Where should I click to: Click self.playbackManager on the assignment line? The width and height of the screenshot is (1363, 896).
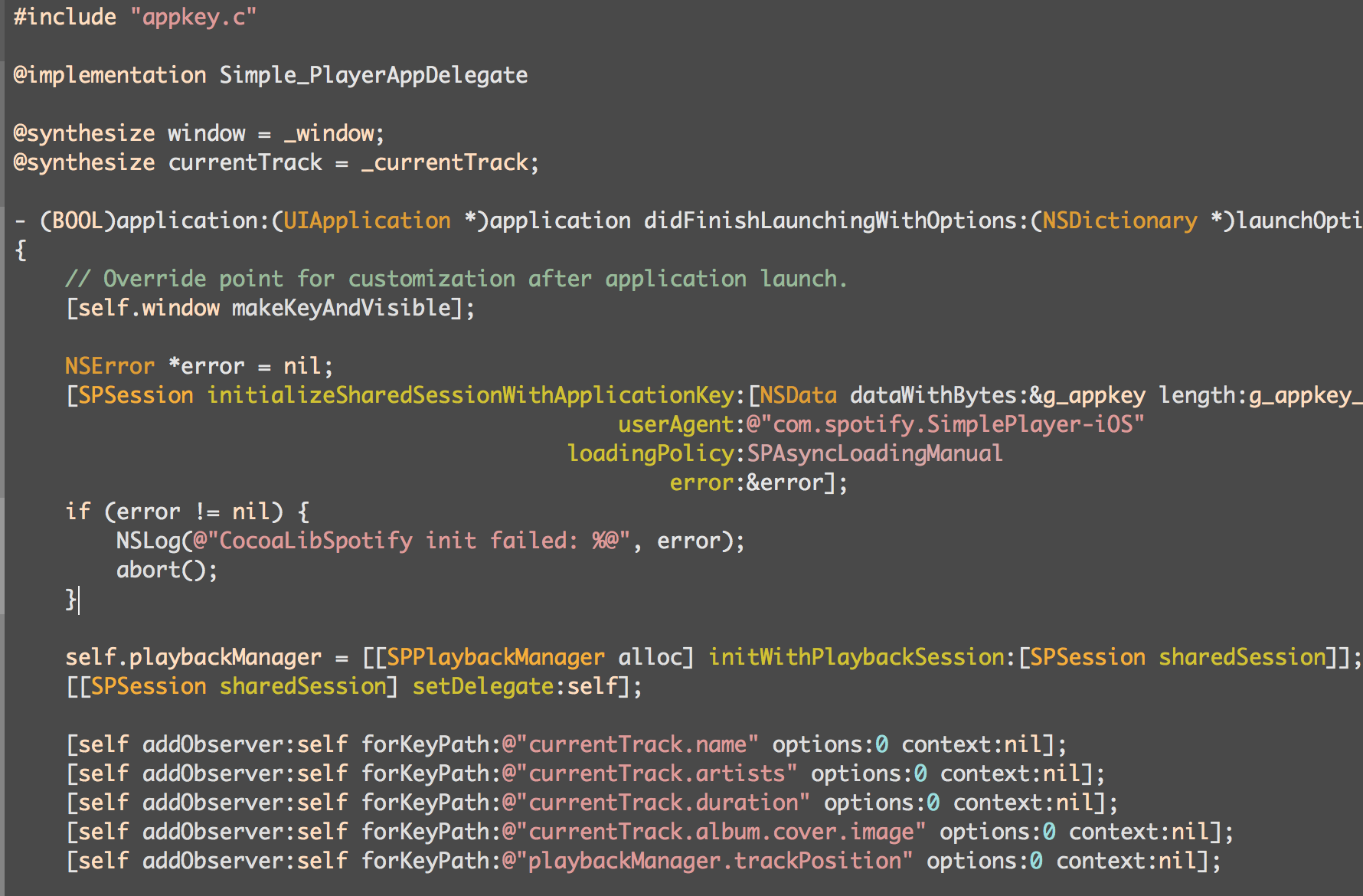[x=193, y=657]
